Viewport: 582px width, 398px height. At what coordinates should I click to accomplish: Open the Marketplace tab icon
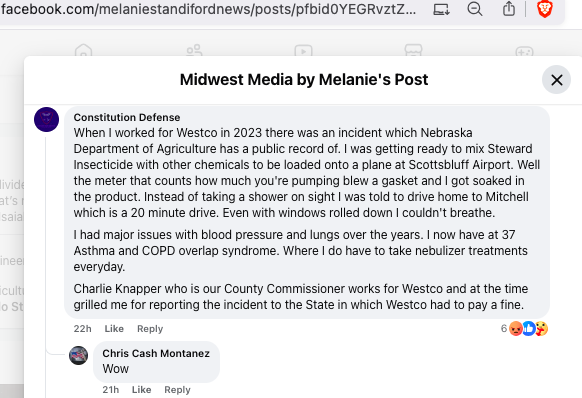coord(413,51)
